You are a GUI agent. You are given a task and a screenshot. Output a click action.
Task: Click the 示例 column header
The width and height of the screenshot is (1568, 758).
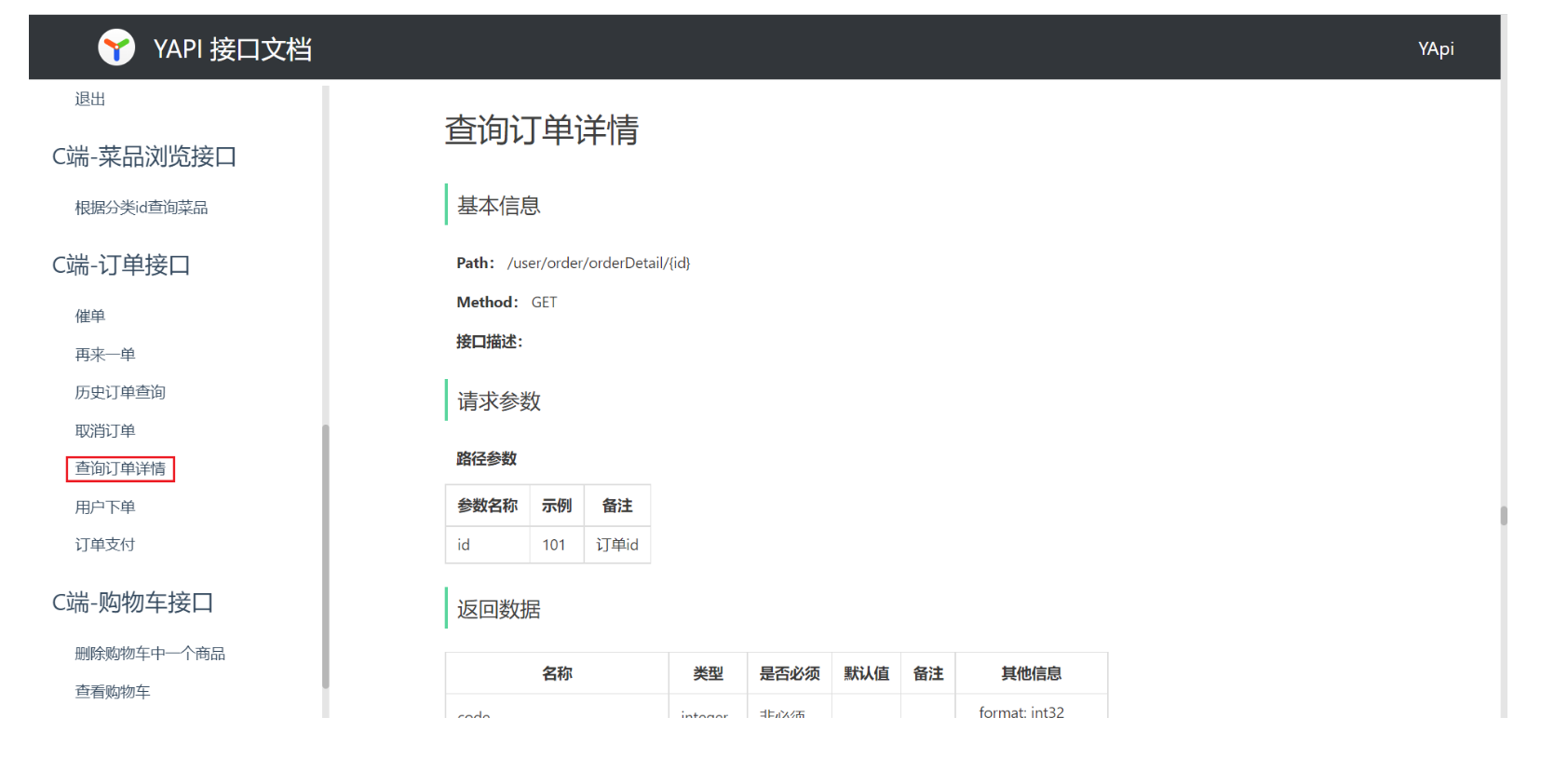click(x=557, y=506)
